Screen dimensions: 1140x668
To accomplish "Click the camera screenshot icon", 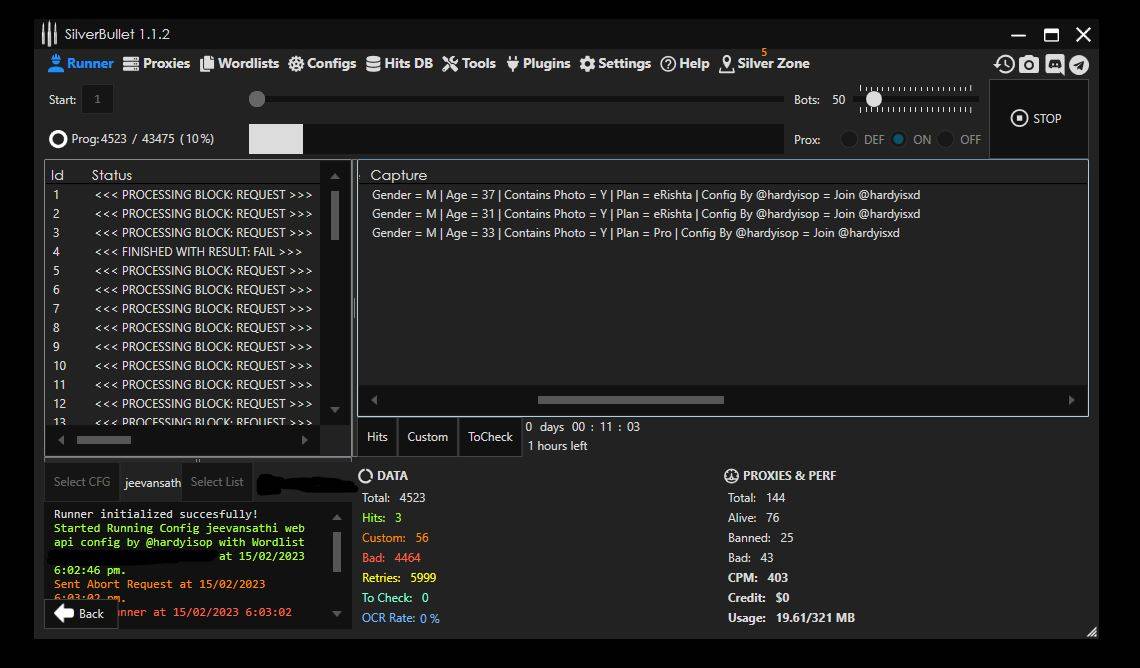I will [x=1029, y=64].
